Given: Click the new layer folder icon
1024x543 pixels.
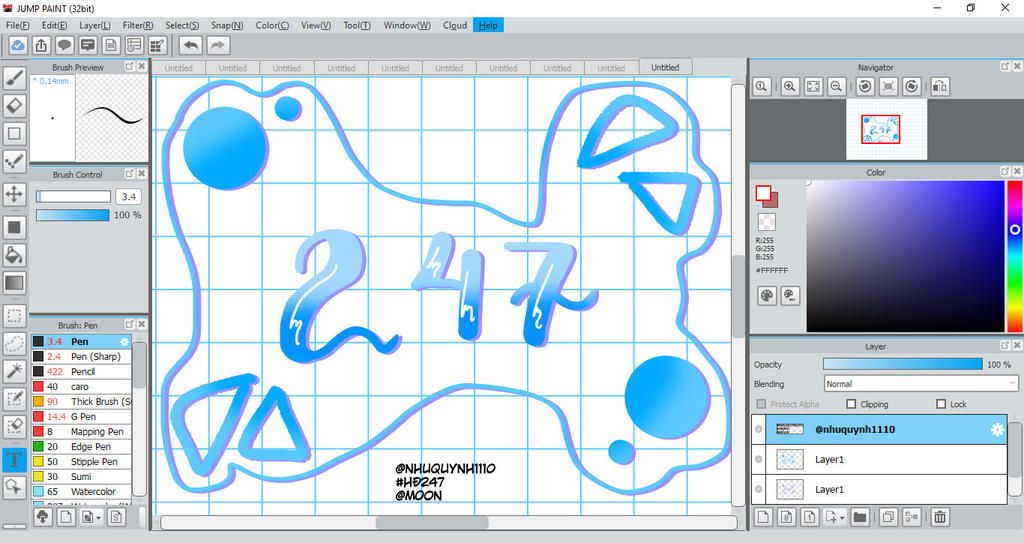Looking at the screenshot, I should (859, 517).
